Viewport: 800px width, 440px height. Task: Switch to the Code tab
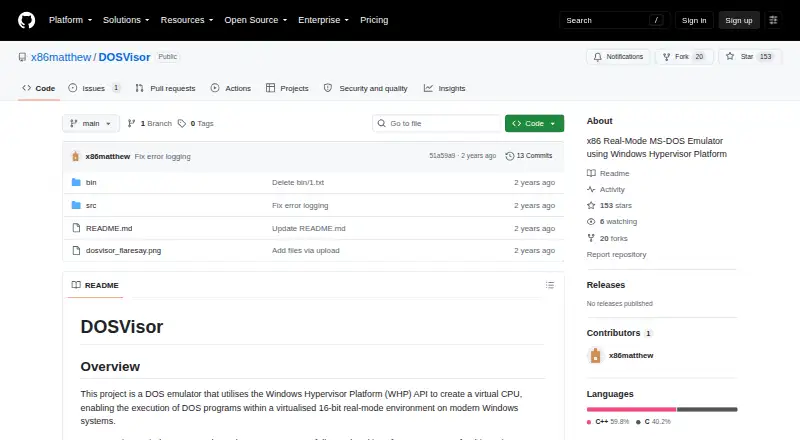click(x=39, y=88)
